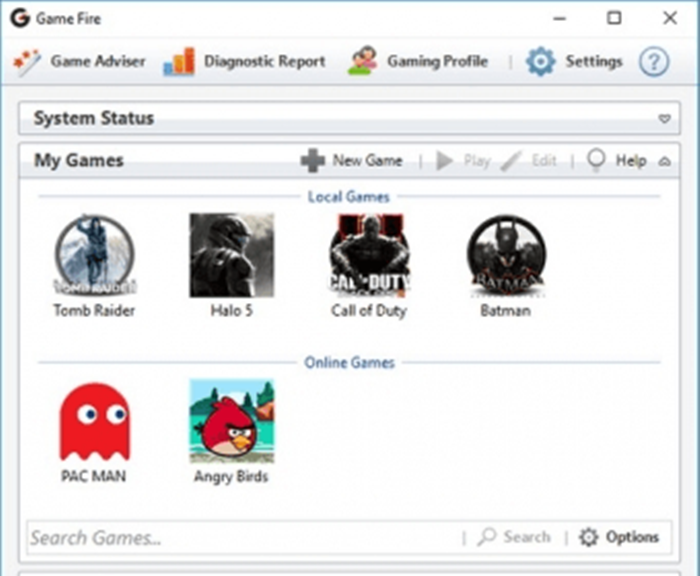The image size is (700, 576).
Task: Open the Options menu next to search
Action: [x=620, y=537]
